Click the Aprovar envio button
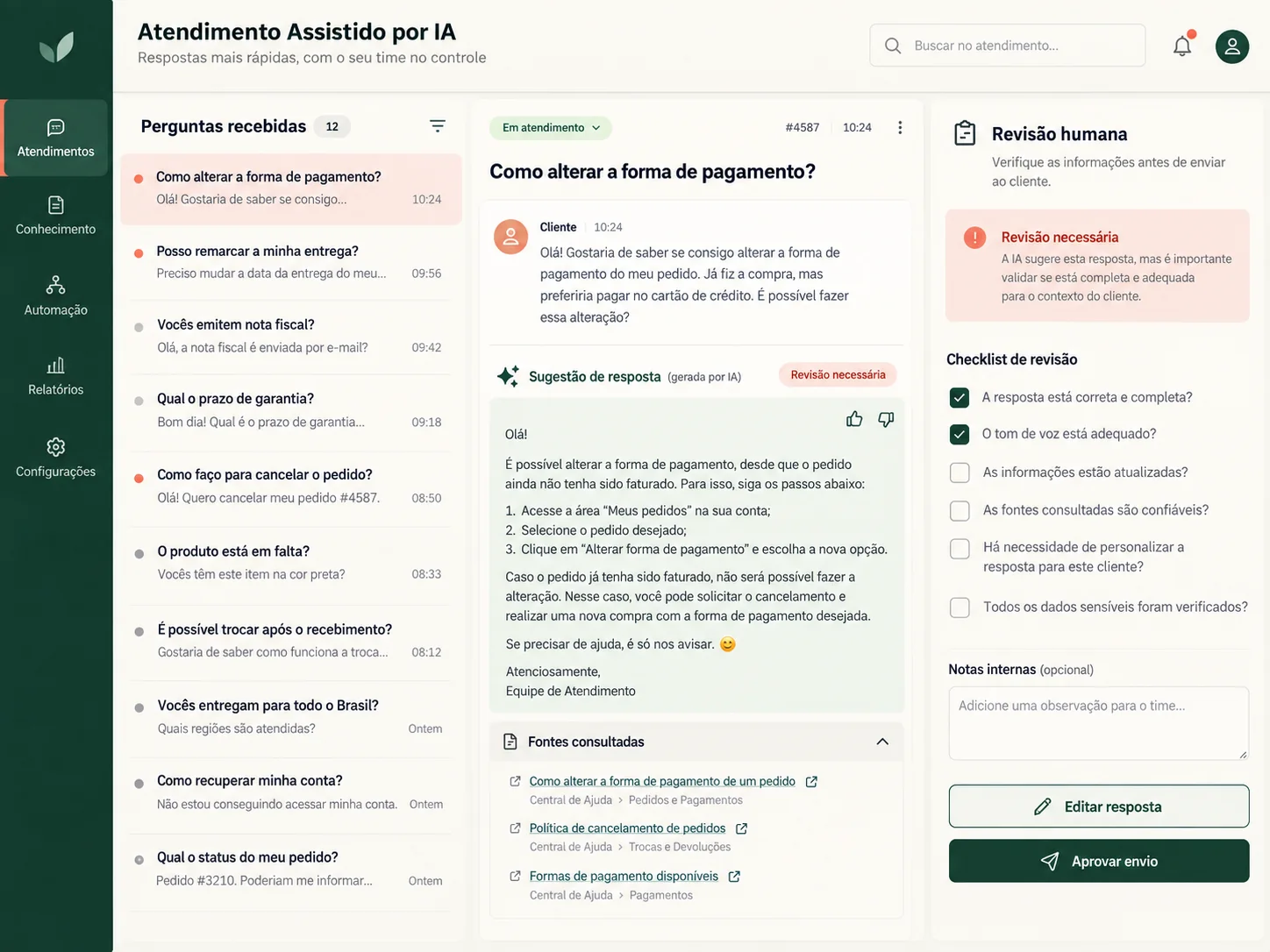Screen dimensions: 1270x952 click(1099, 861)
